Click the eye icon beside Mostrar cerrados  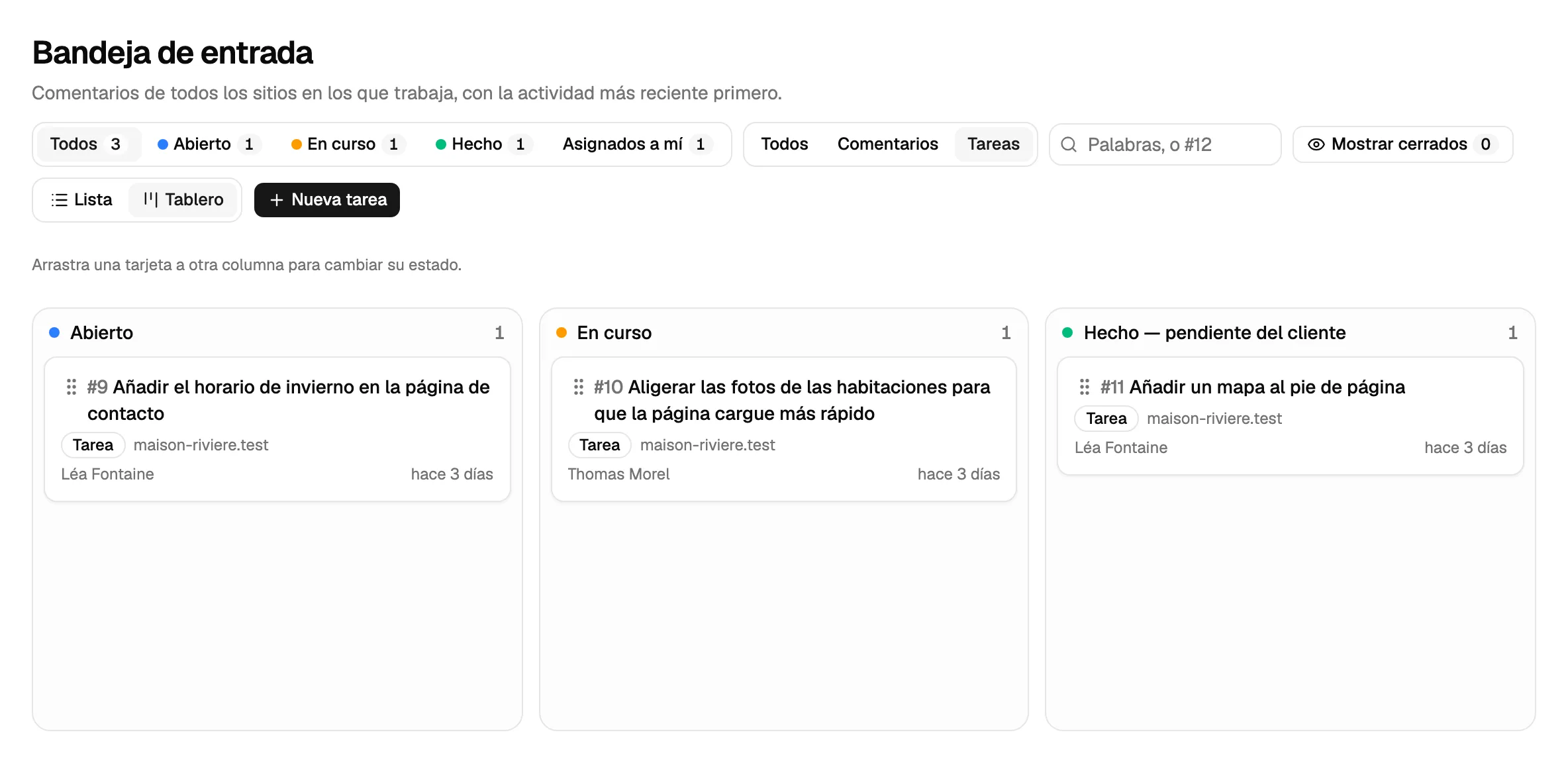pyautogui.click(x=1316, y=144)
